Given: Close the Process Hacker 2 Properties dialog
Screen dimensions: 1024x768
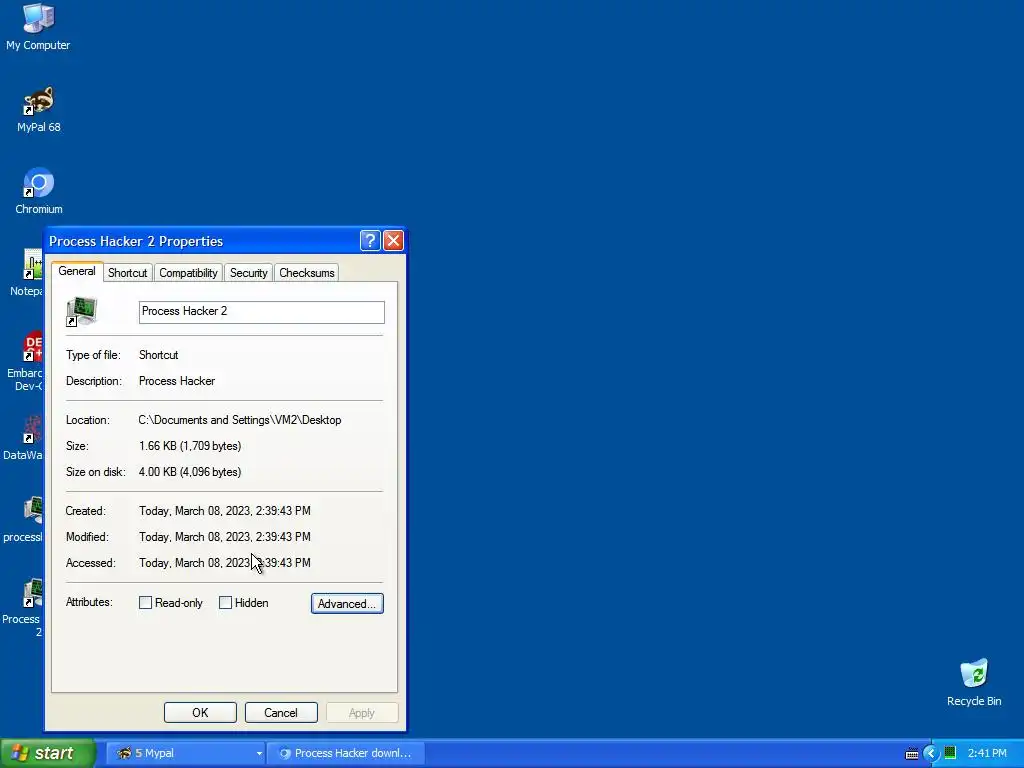Looking at the screenshot, I should (x=393, y=240).
